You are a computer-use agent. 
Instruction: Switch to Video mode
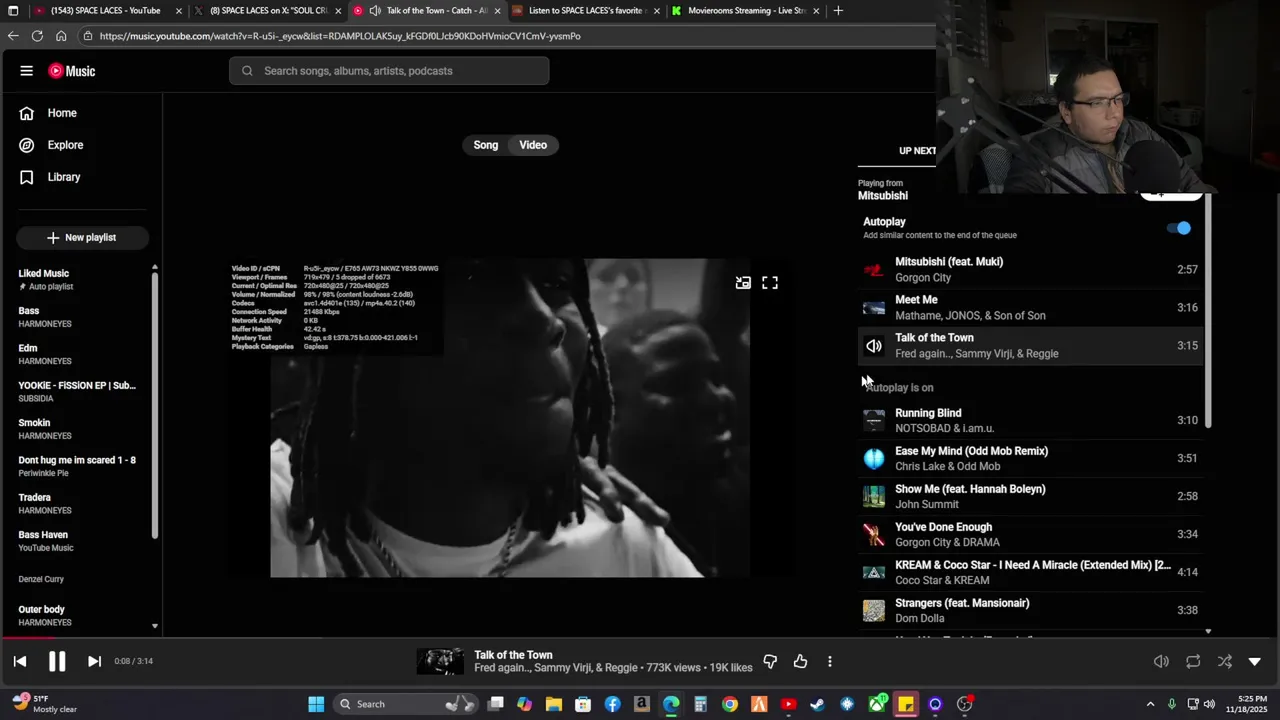(533, 145)
